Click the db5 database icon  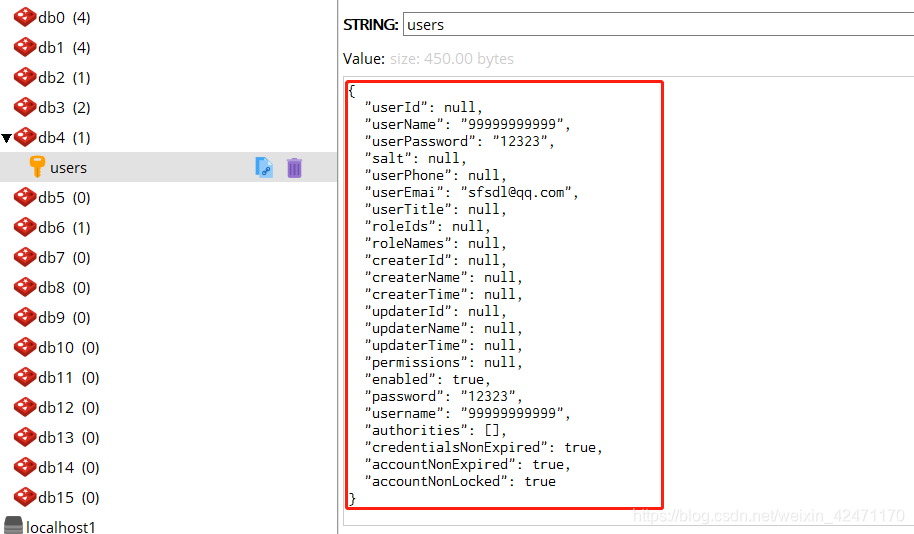tap(25, 197)
